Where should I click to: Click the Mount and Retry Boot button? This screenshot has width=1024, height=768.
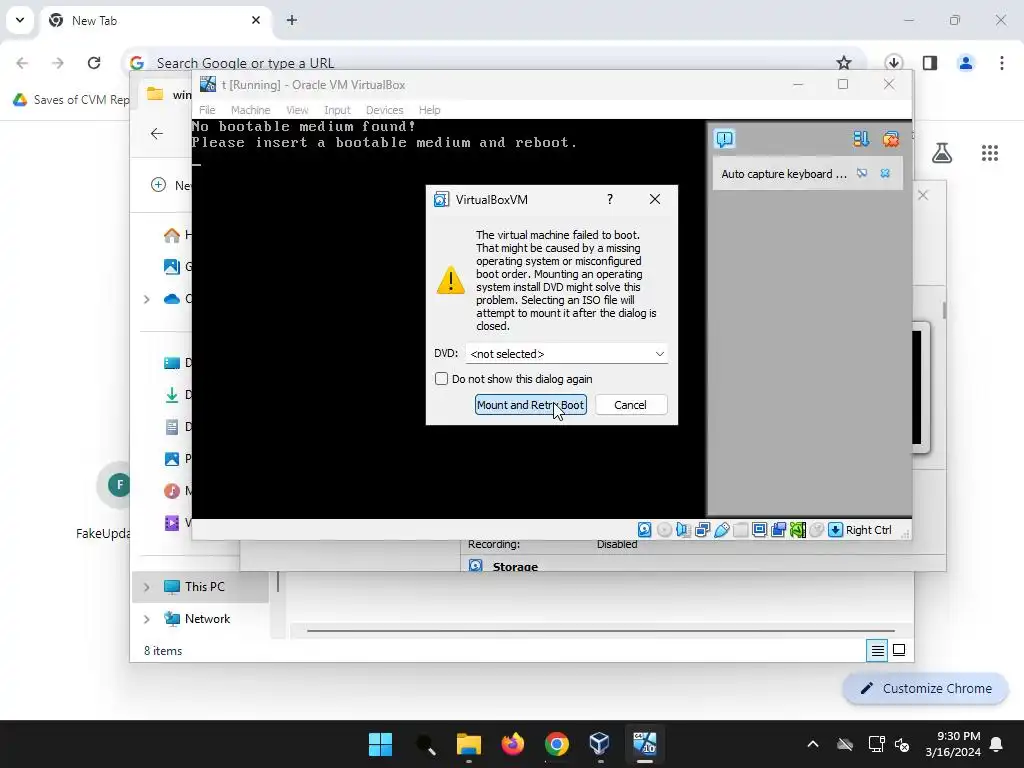530,405
